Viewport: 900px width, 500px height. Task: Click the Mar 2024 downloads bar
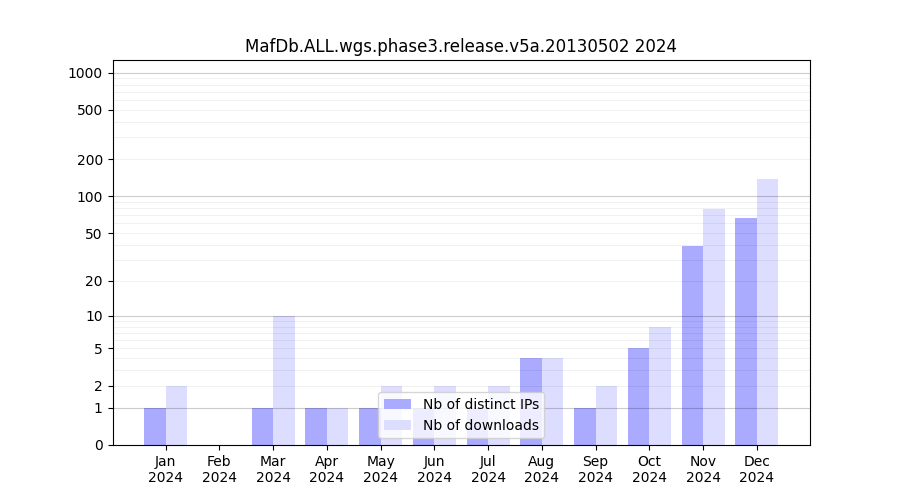284,380
